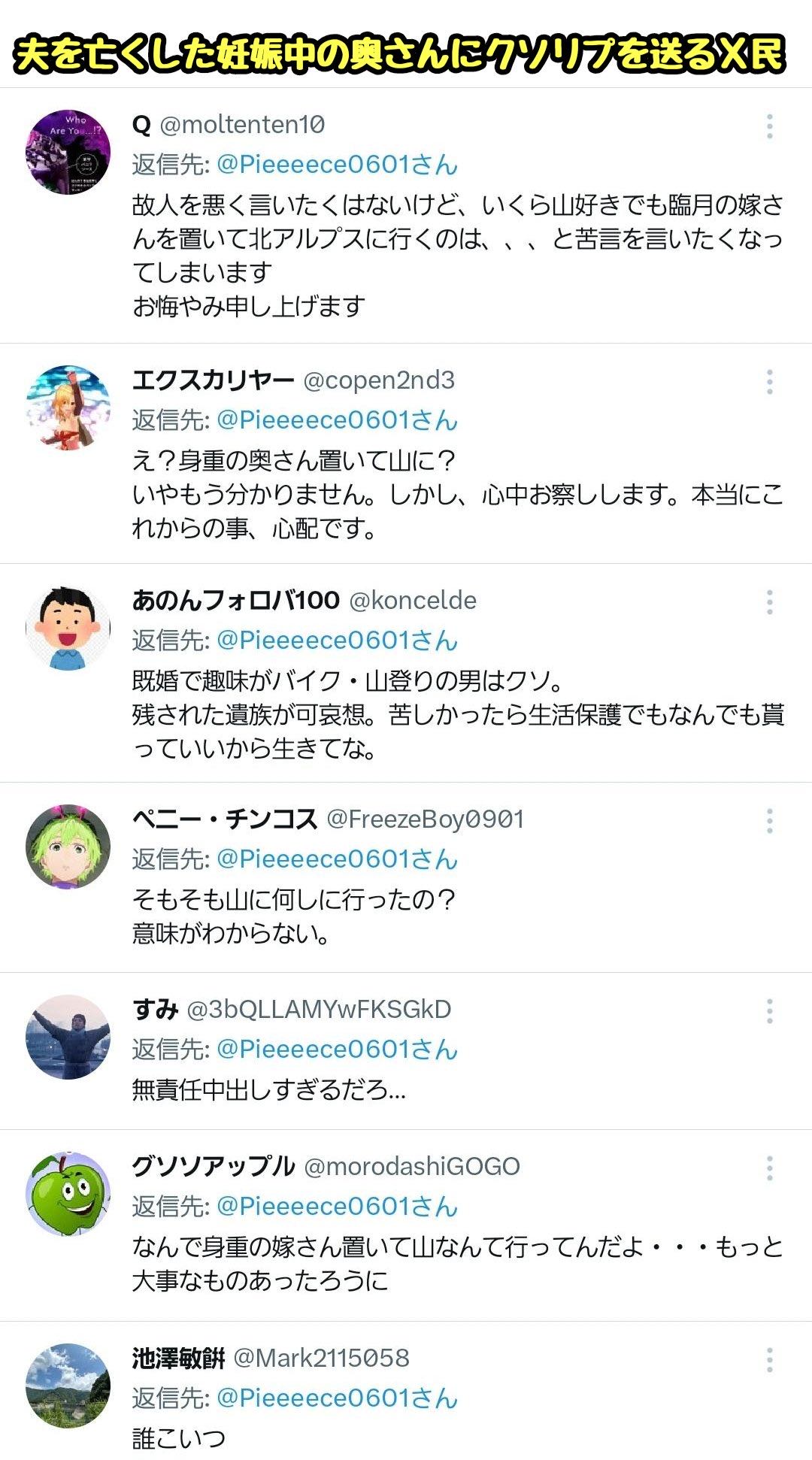
Task: Open more options on エクスカリヤー's reply
Action: [769, 382]
